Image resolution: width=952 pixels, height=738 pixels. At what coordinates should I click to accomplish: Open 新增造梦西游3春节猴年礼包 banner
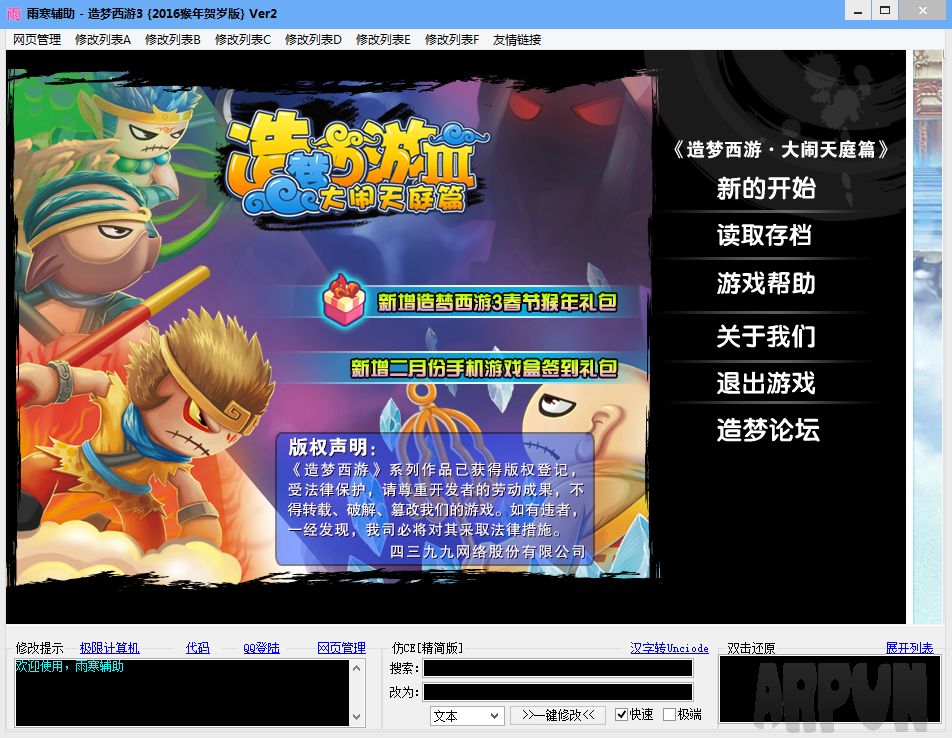pyautogui.click(x=497, y=302)
